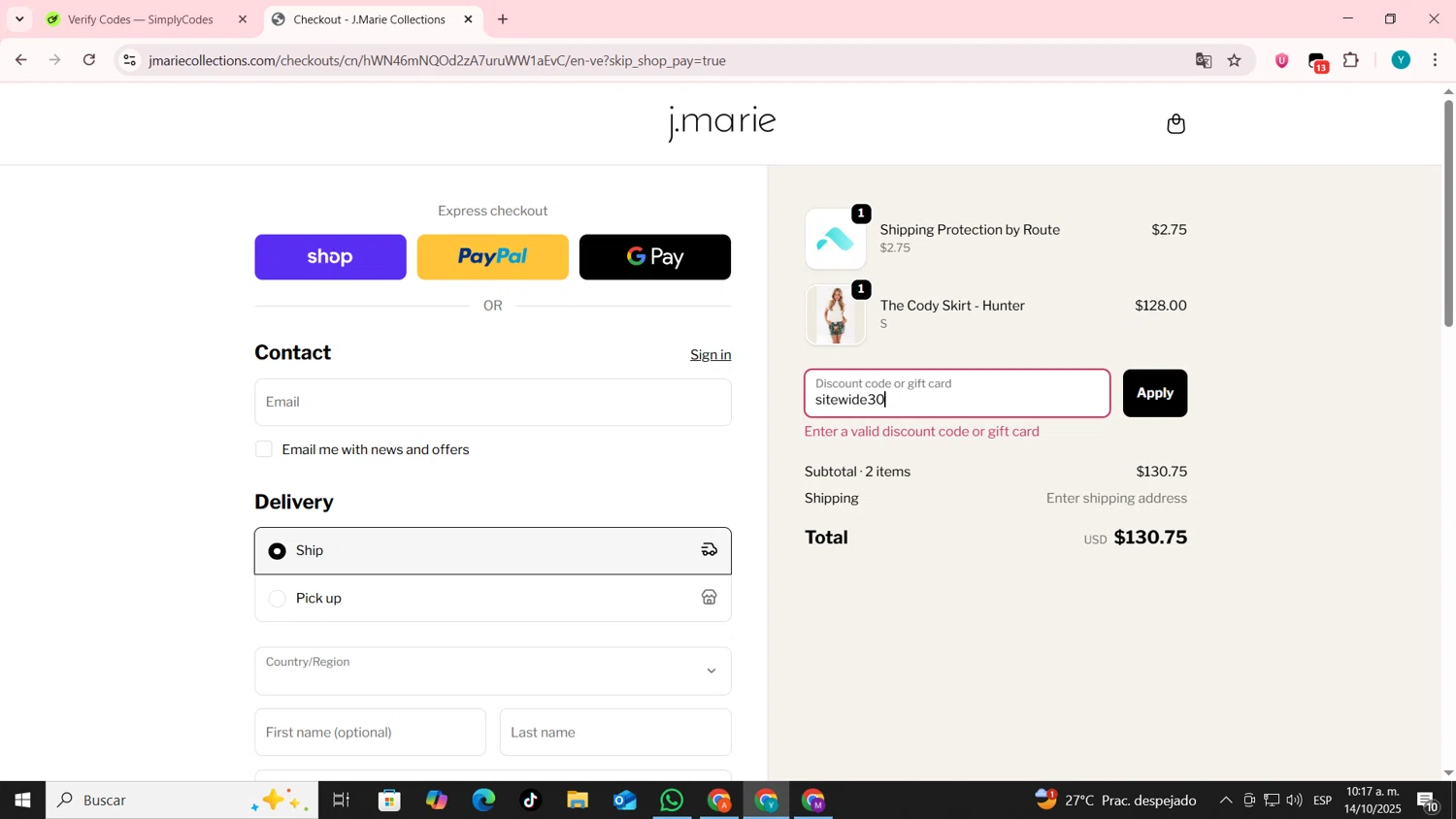The height and width of the screenshot is (819, 1456).
Task: Open the tab search dropdown arrow
Action: pyautogui.click(x=19, y=19)
